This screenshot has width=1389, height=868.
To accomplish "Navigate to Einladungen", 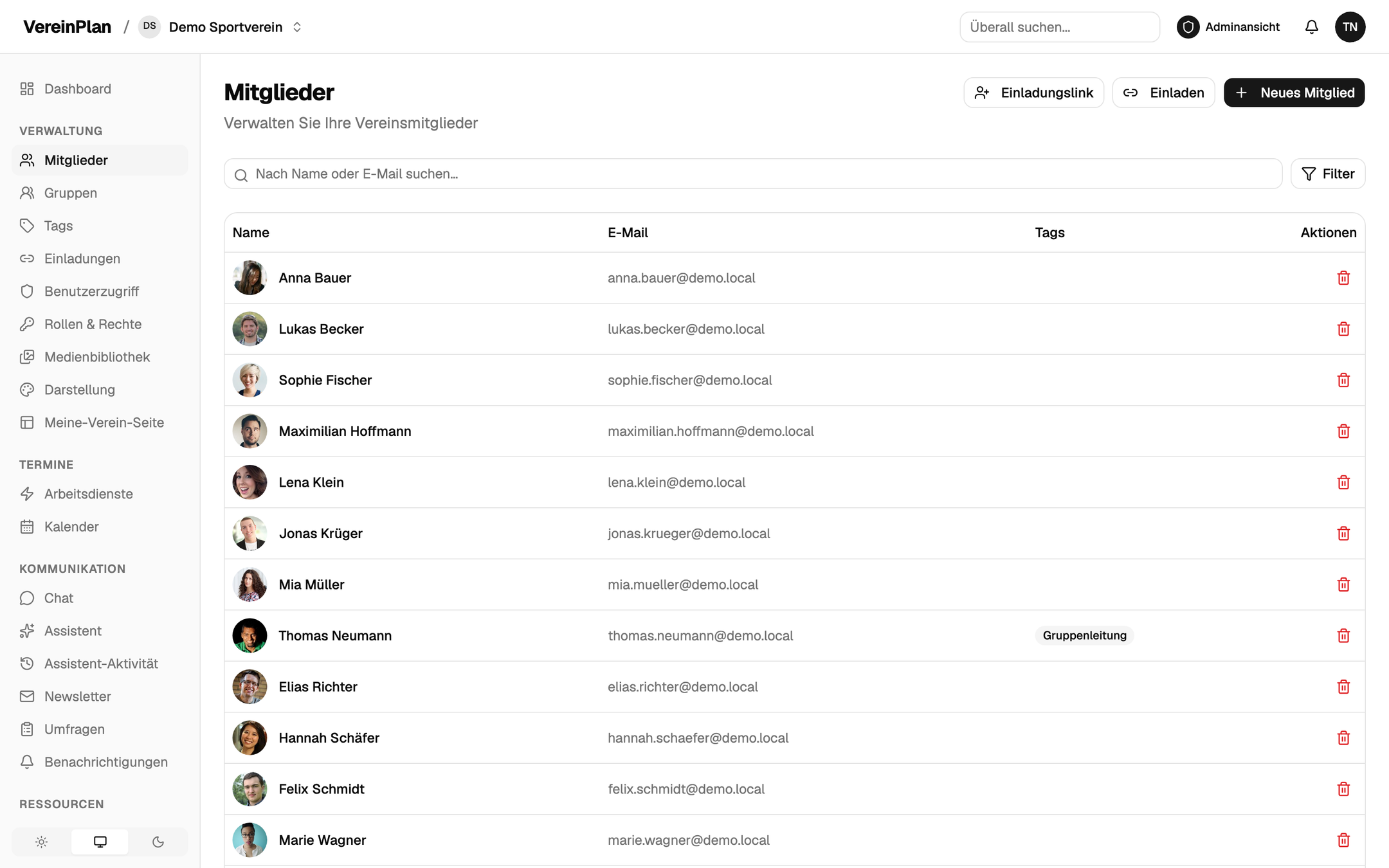I will pyautogui.click(x=100, y=258).
